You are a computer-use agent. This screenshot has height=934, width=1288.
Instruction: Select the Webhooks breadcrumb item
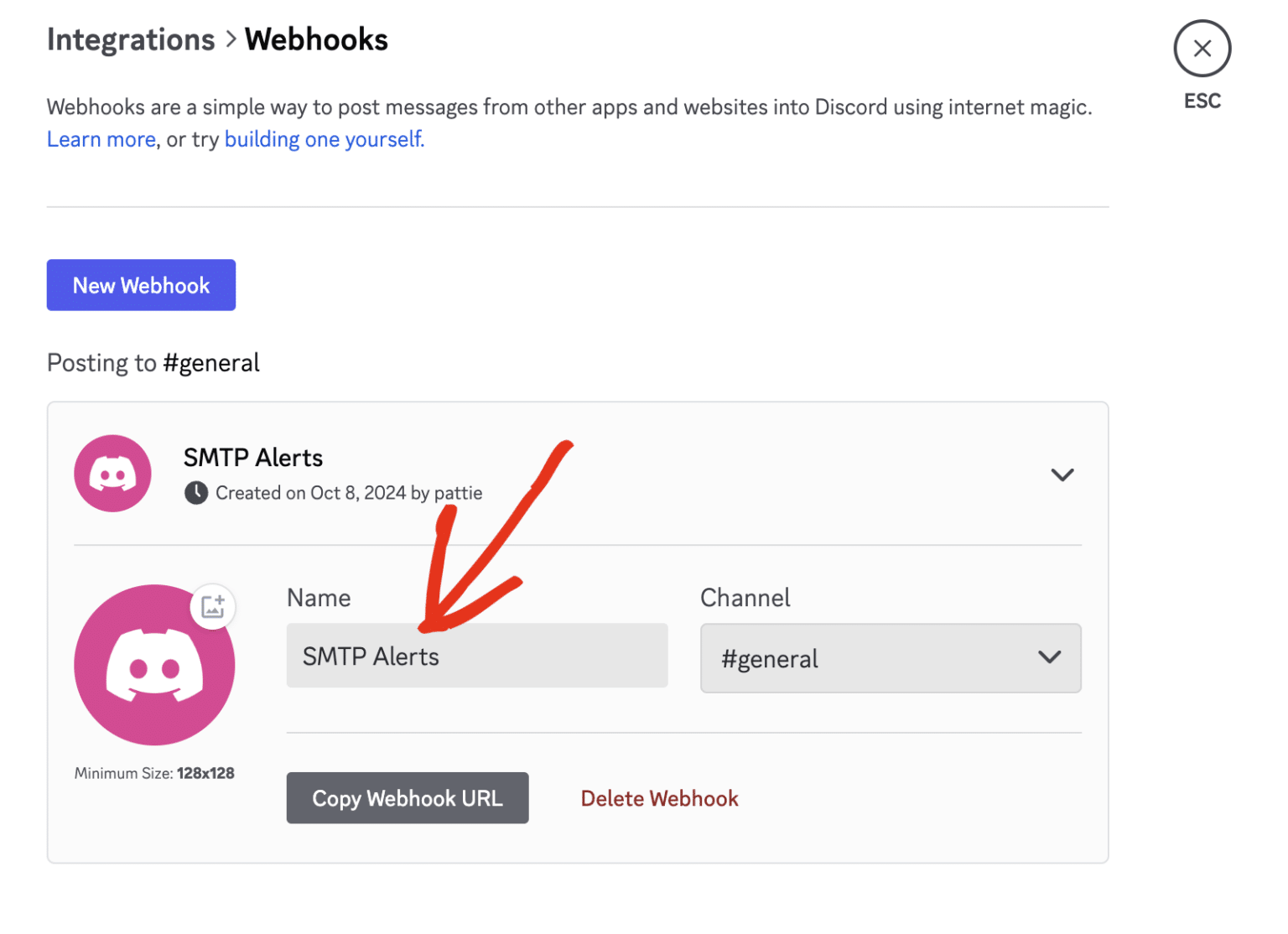coord(316,39)
